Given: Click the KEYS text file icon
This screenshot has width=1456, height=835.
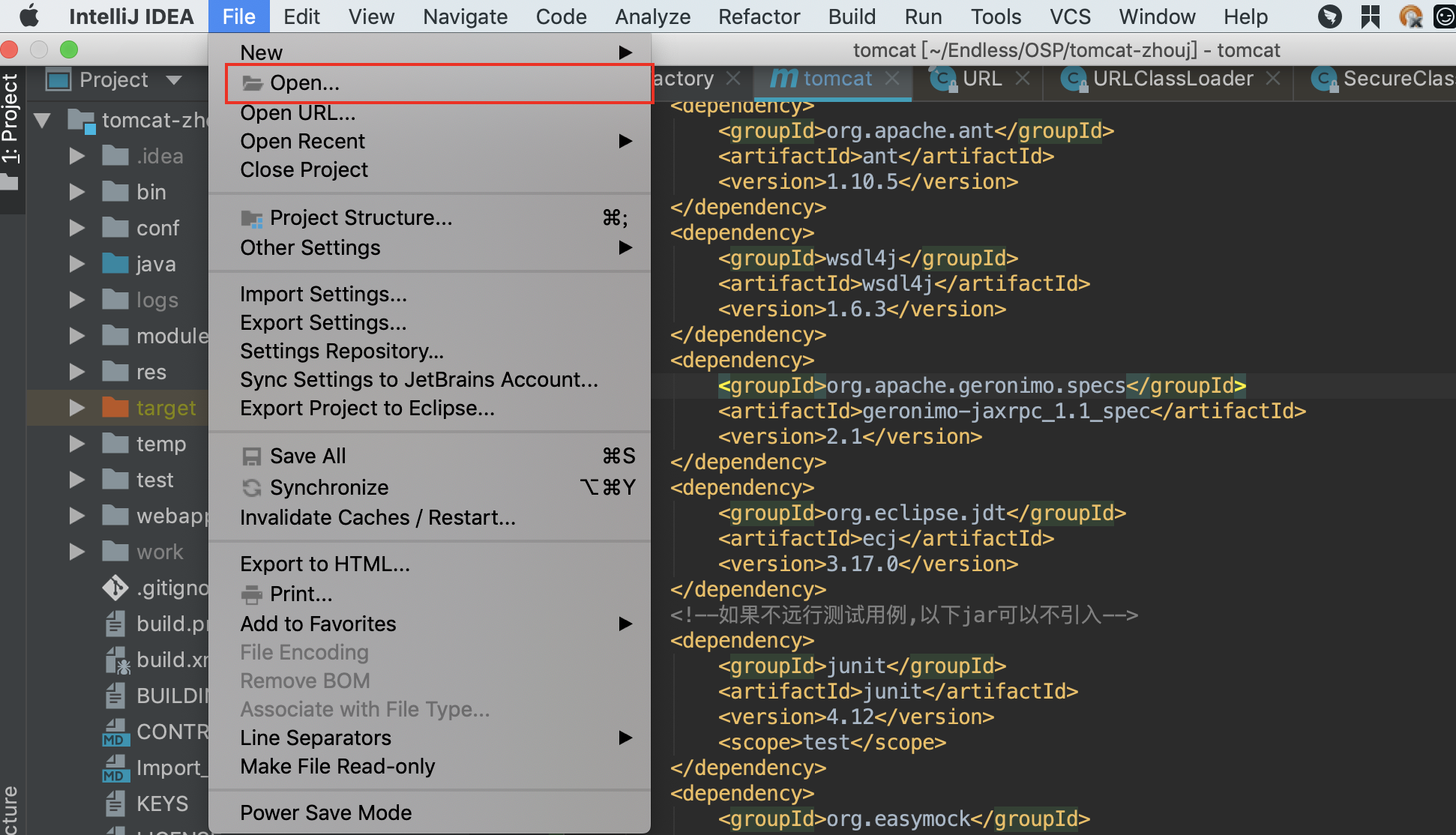Looking at the screenshot, I should [x=115, y=804].
